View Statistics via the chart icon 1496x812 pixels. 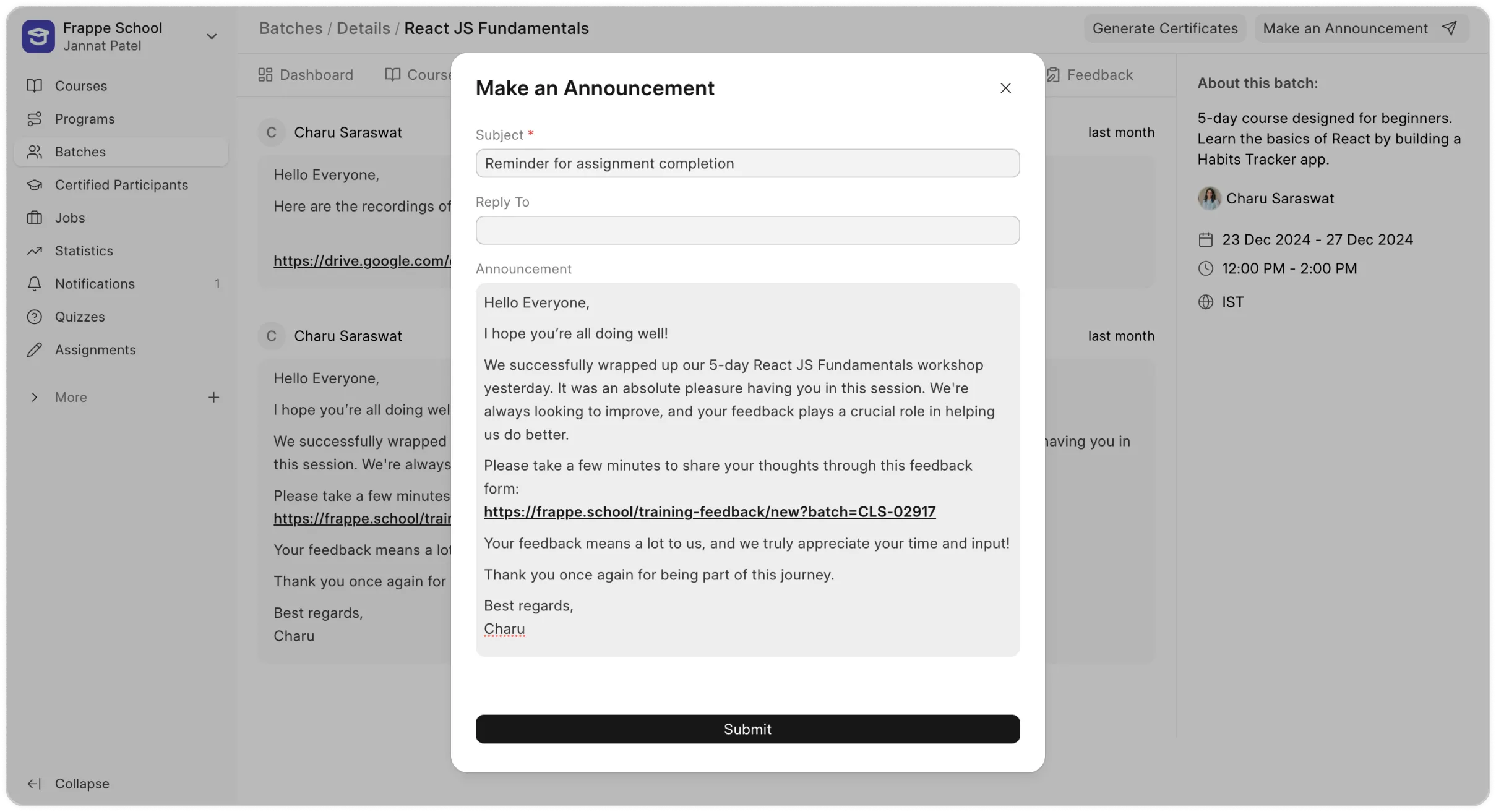click(x=35, y=250)
